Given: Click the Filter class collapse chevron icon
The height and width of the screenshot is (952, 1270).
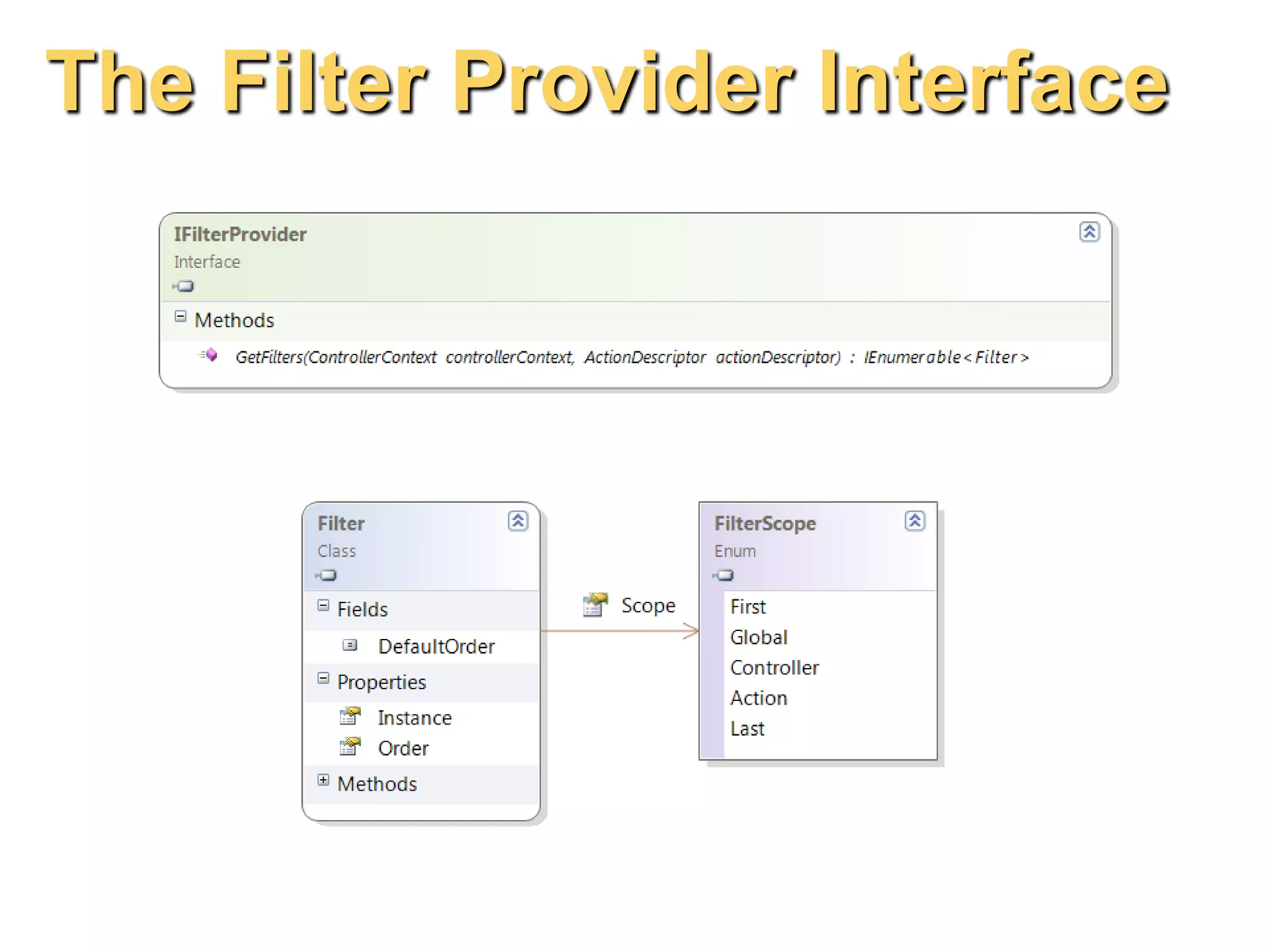Looking at the screenshot, I should (x=518, y=521).
